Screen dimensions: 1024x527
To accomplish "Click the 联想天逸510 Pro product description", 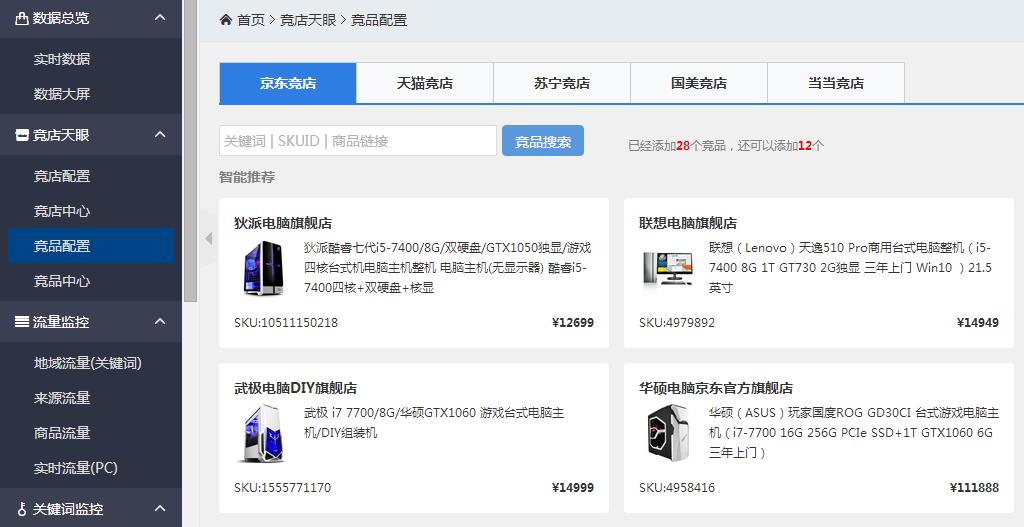I will pyautogui.click(x=850, y=268).
